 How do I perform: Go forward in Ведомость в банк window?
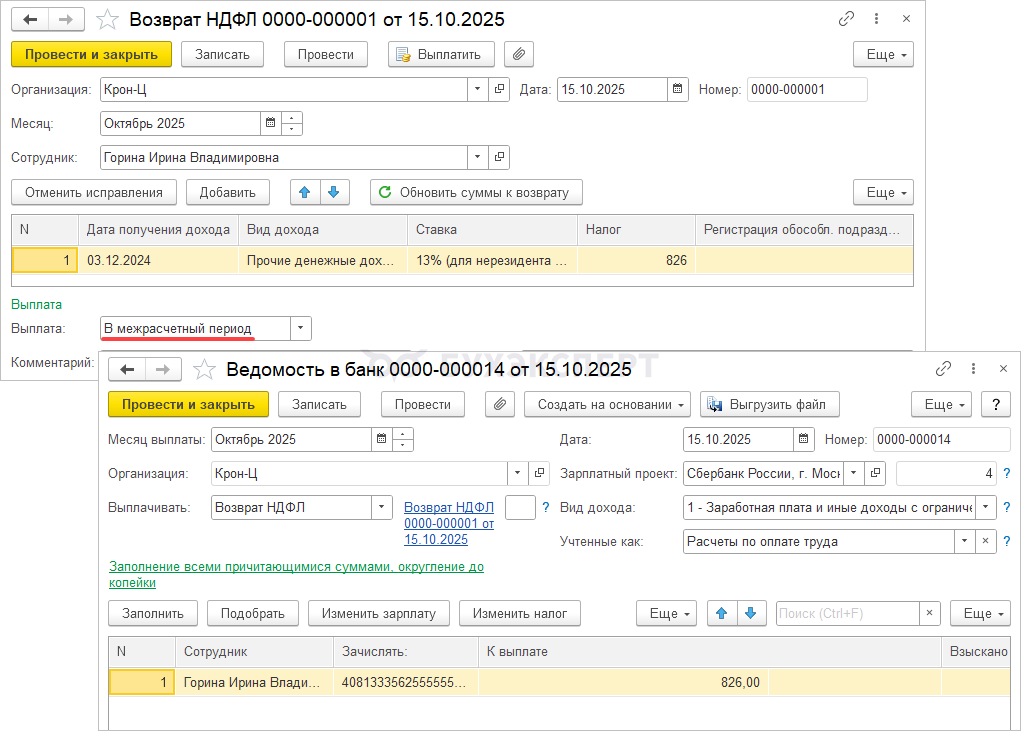pyautogui.click(x=163, y=370)
